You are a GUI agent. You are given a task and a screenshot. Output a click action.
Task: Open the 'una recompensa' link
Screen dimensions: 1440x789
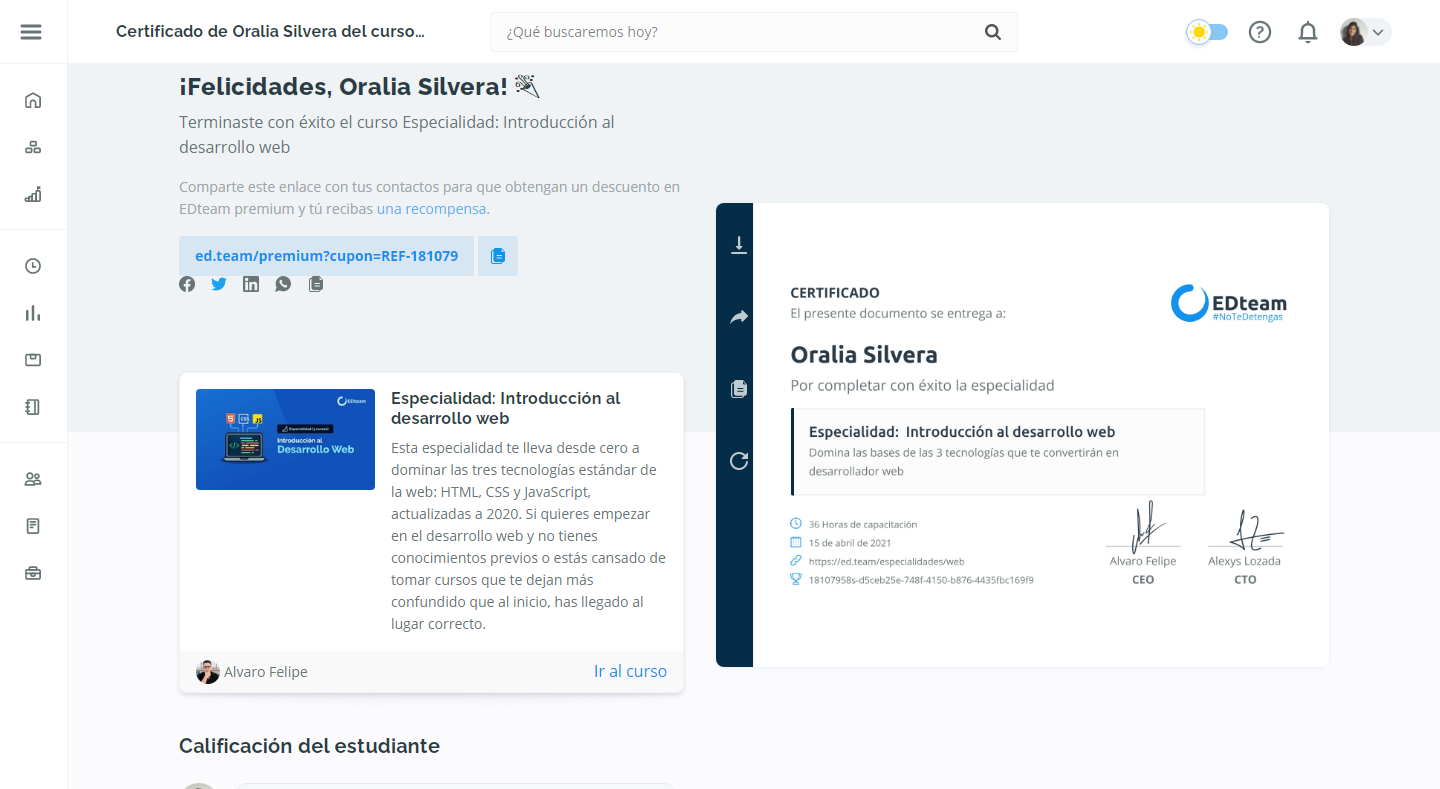click(430, 208)
